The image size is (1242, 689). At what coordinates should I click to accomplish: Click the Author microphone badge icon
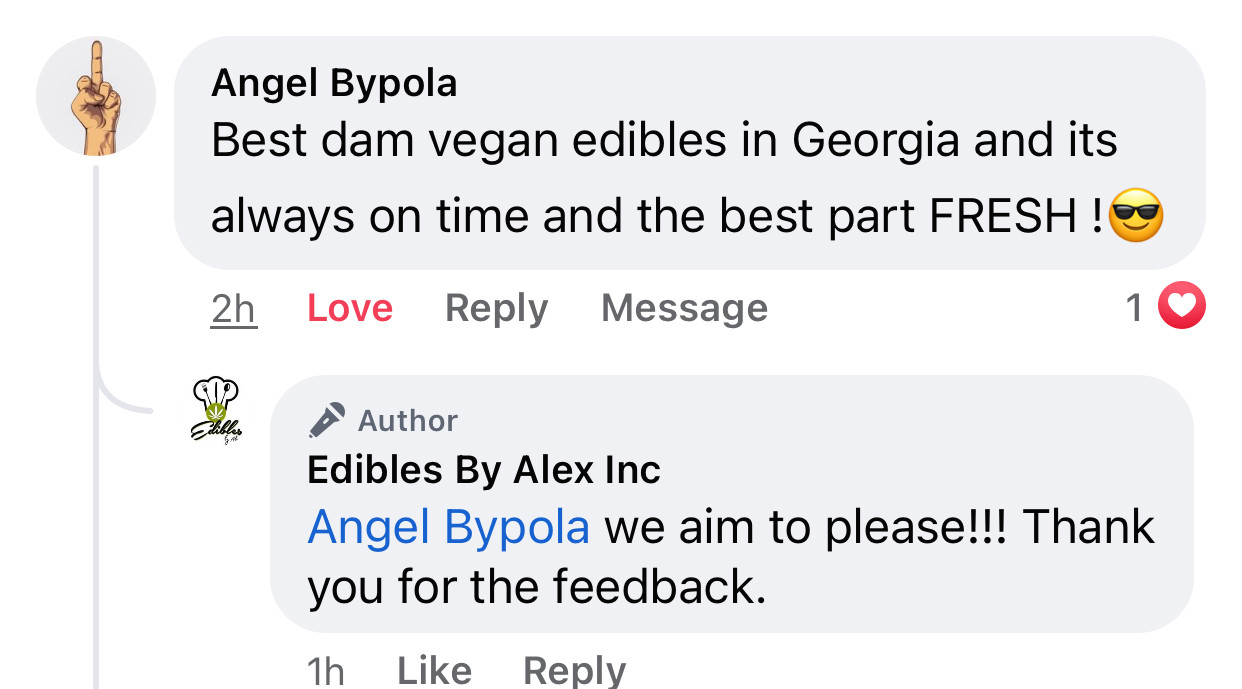327,421
